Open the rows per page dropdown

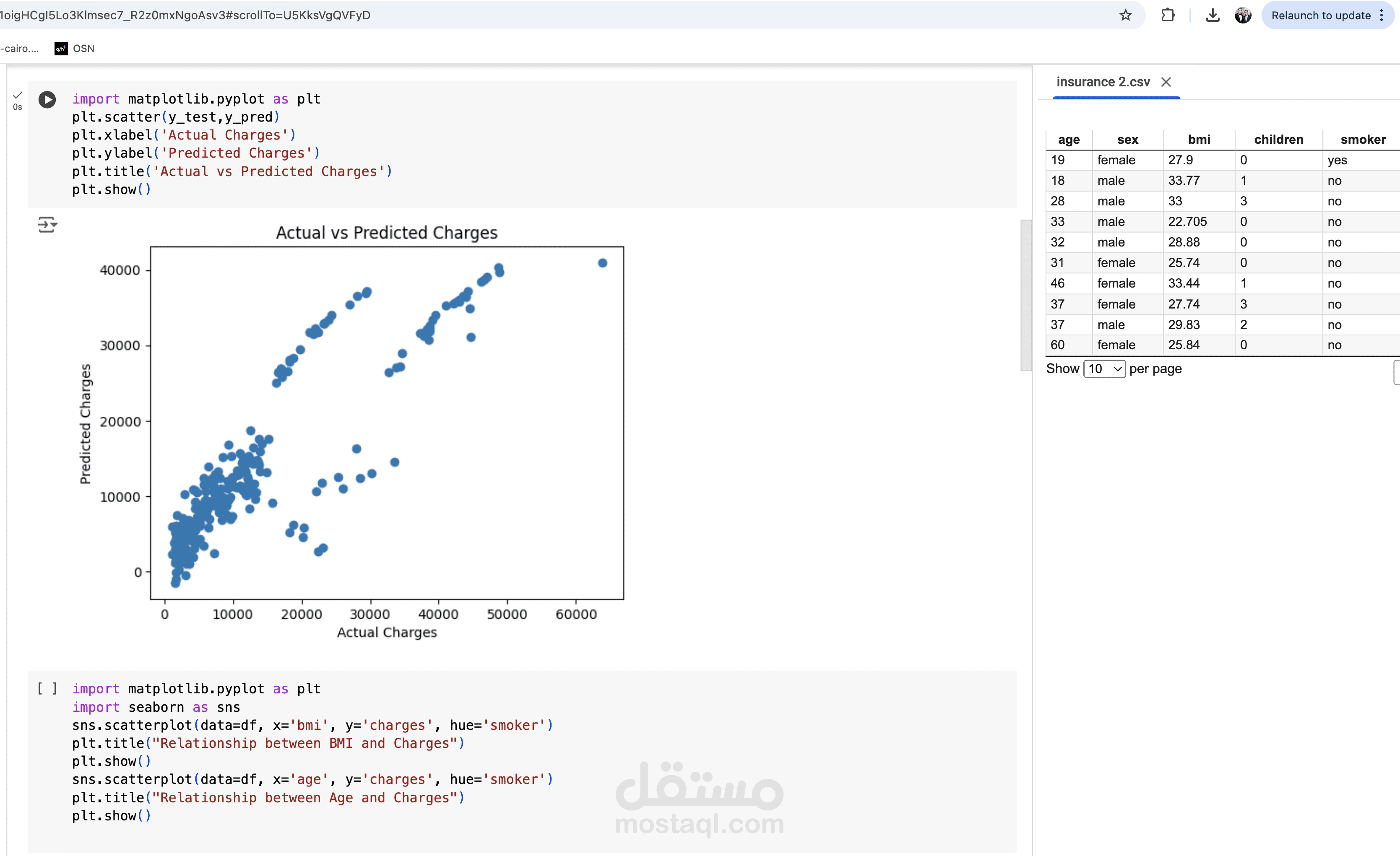pos(1104,368)
